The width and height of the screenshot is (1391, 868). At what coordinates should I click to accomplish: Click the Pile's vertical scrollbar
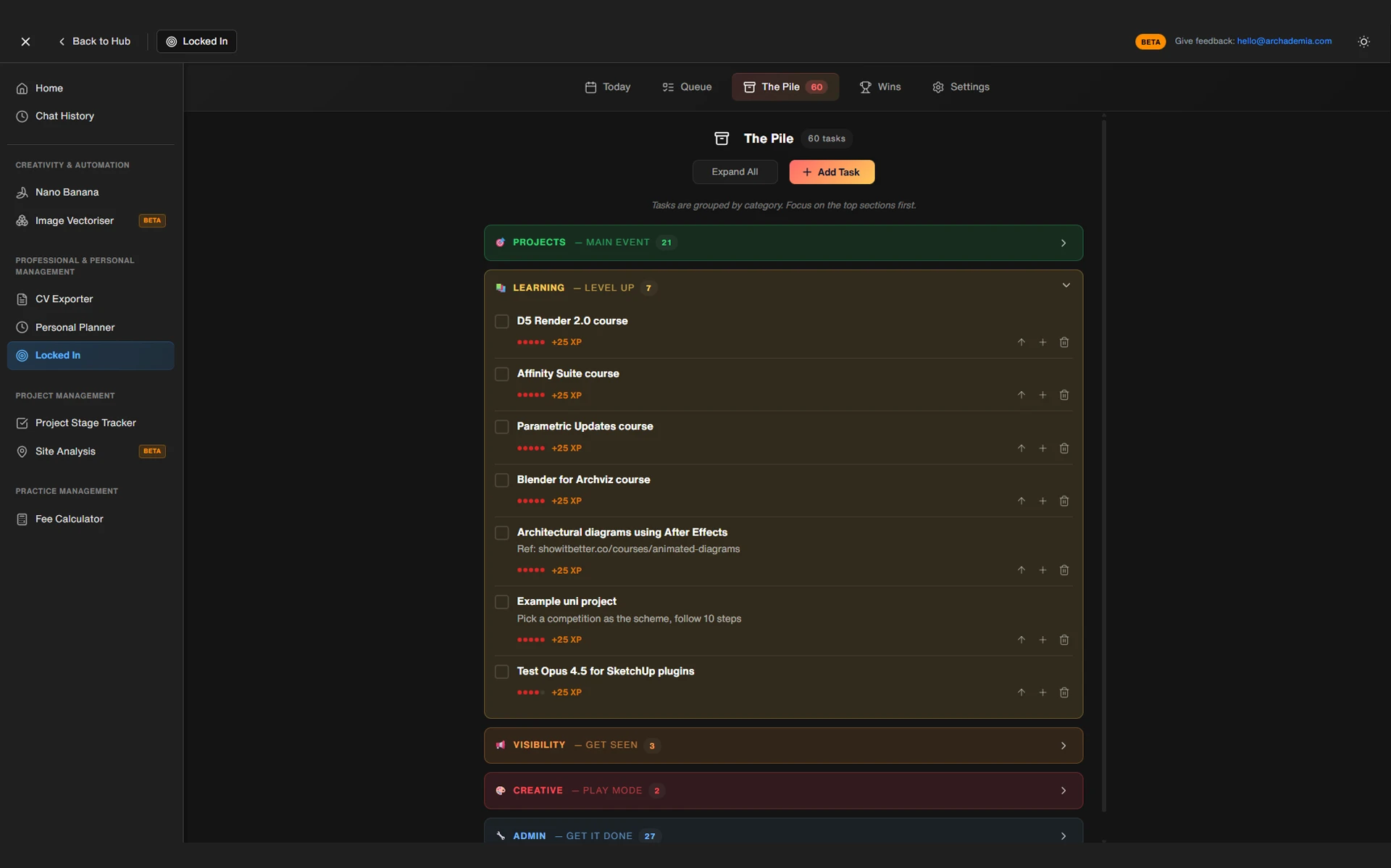click(1103, 464)
